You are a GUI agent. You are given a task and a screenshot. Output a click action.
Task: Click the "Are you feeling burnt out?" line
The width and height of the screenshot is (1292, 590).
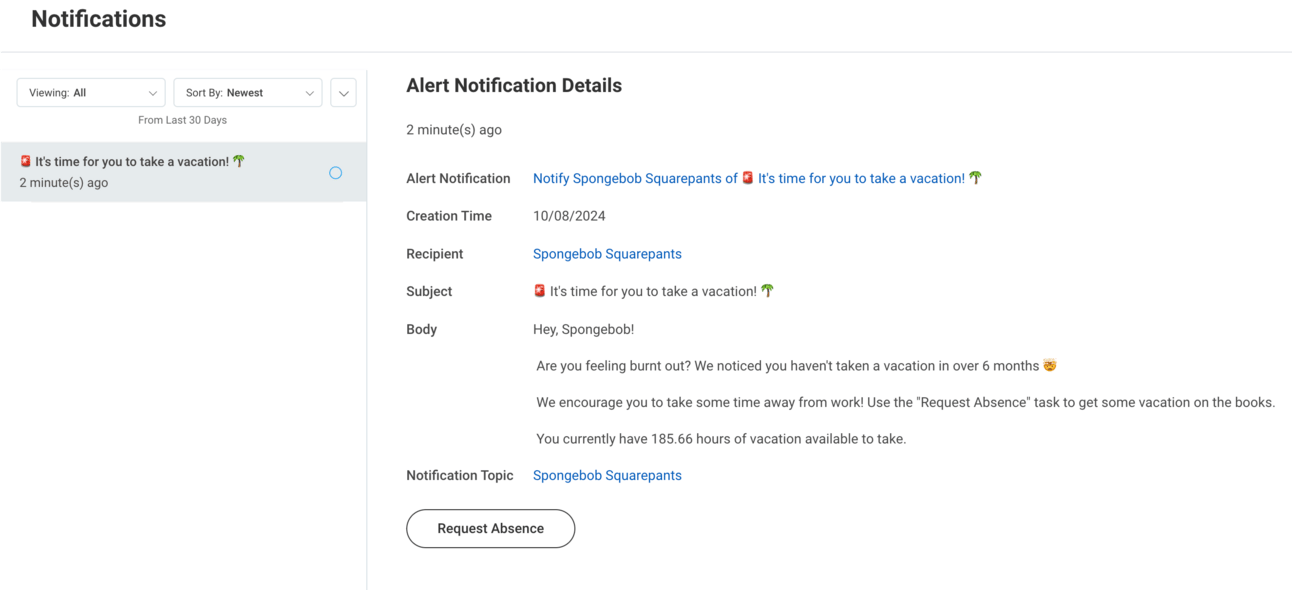pyautogui.click(x=796, y=366)
